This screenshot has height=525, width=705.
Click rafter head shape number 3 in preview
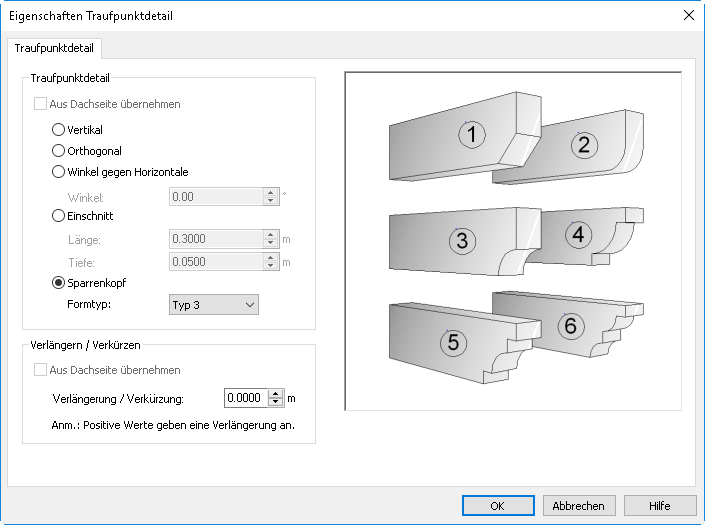[463, 240]
